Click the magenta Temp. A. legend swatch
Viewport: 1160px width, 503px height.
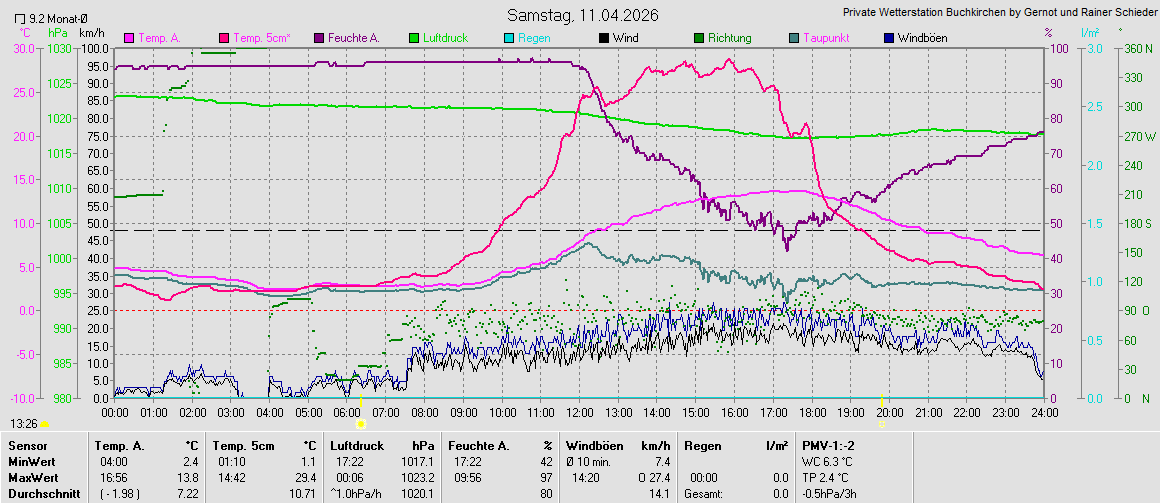tap(129, 38)
